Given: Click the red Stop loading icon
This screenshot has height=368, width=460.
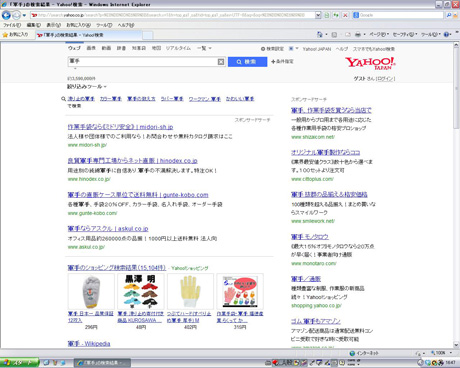Looking at the screenshot, I should [345, 15].
